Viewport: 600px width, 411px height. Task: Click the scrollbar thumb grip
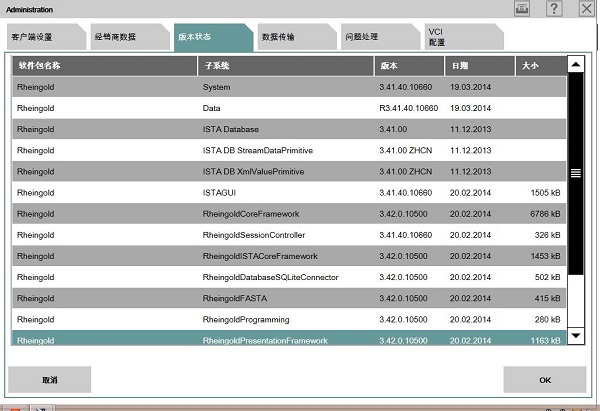(x=576, y=173)
